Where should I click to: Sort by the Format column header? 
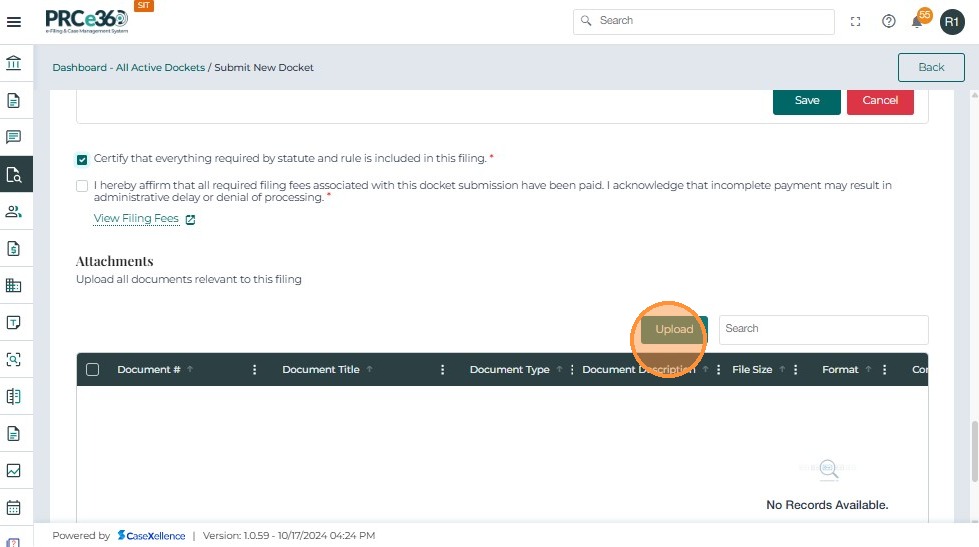[x=840, y=370]
